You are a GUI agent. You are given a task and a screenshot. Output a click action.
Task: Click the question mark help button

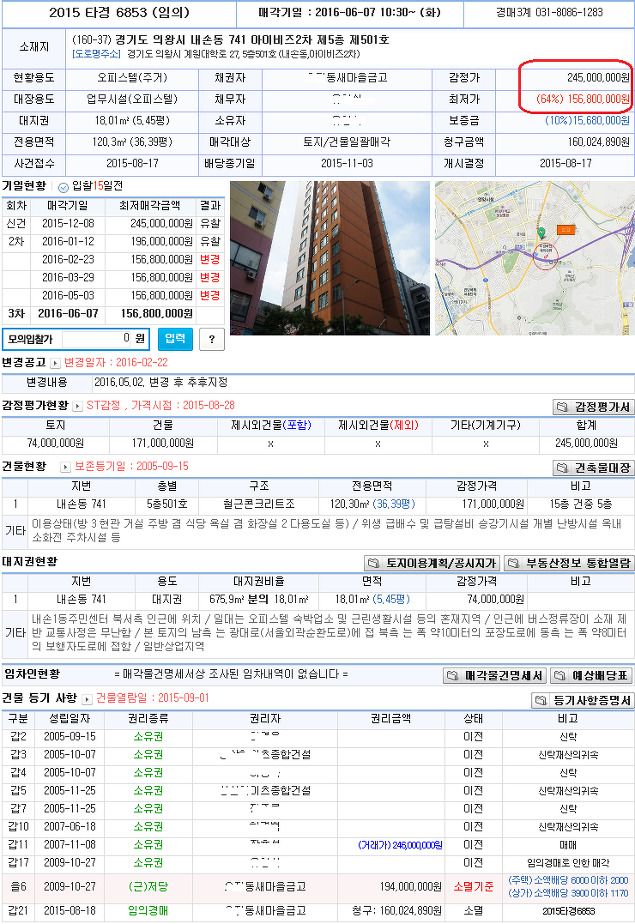pos(212,339)
